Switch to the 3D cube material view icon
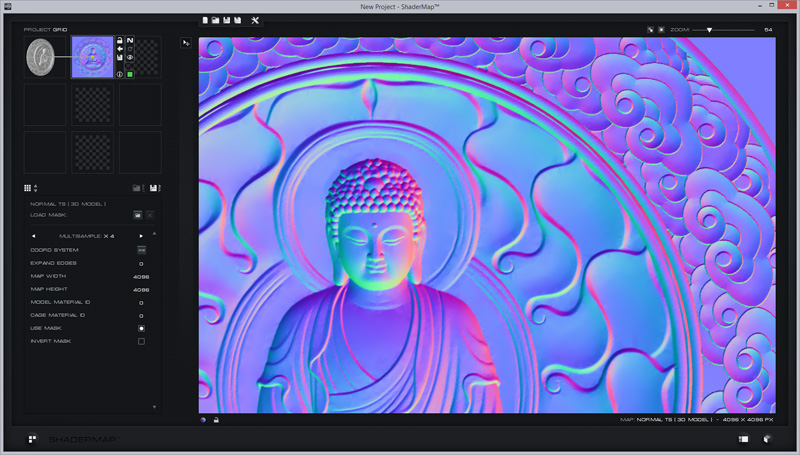 pos(767,439)
